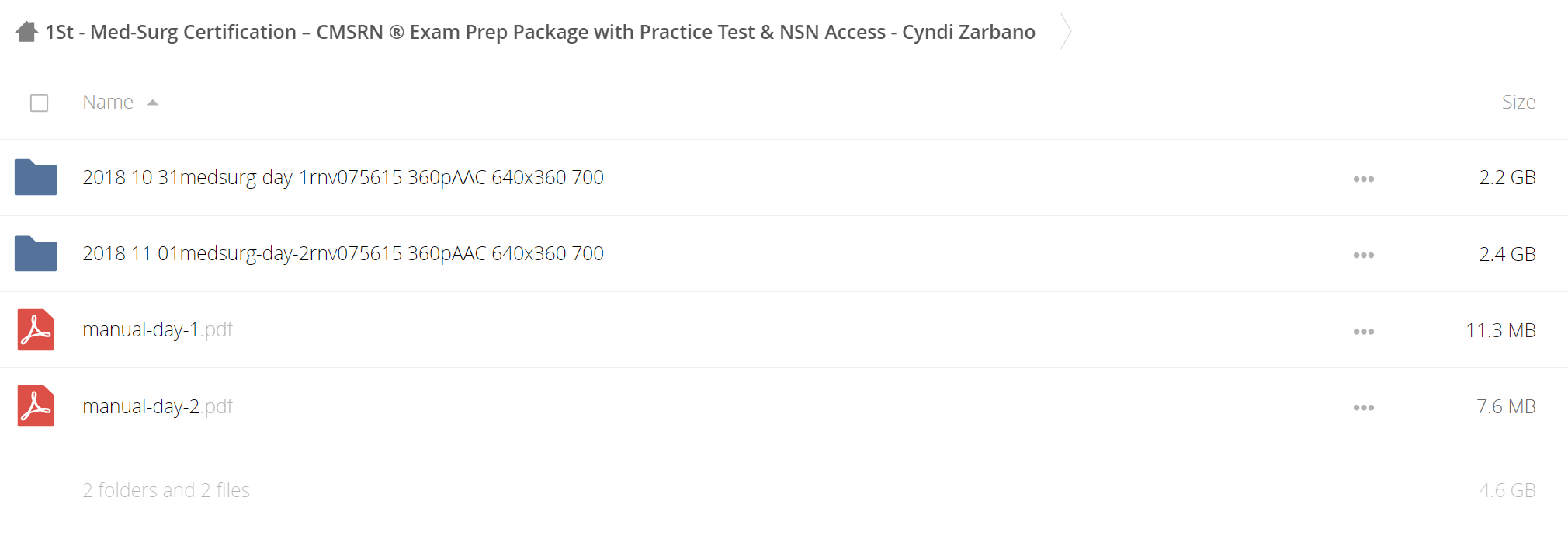This screenshot has width=1568, height=550.
Task: Open manual-day-1.pdf file name
Action: coord(158,329)
